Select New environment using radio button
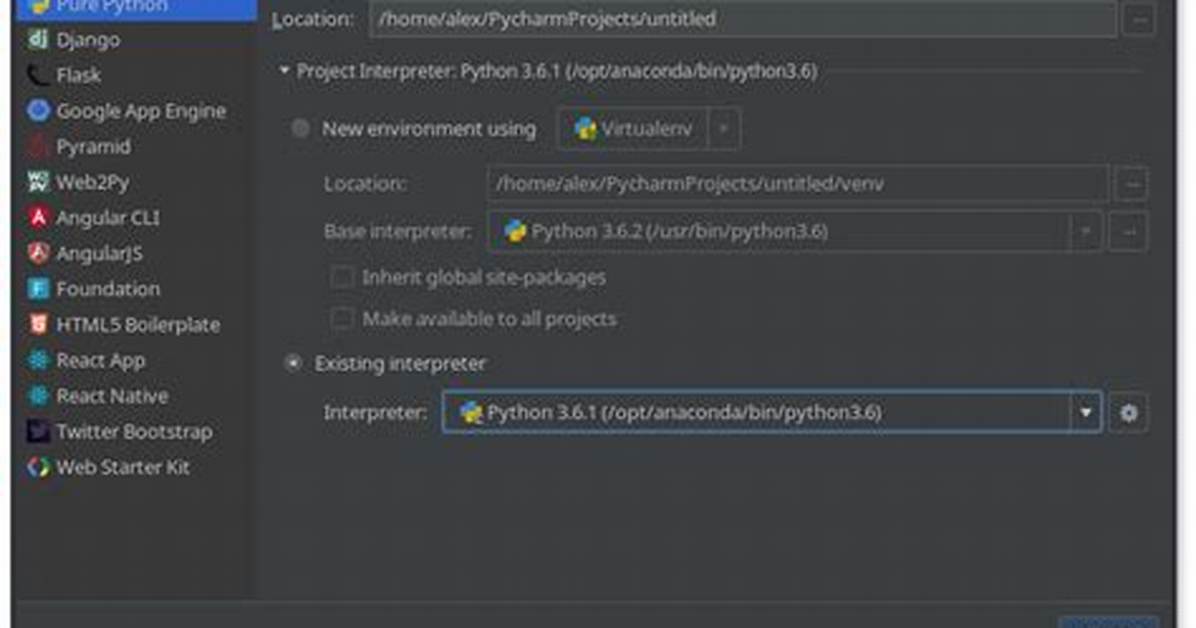The image size is (1196, 628). [x=301, y=128]
